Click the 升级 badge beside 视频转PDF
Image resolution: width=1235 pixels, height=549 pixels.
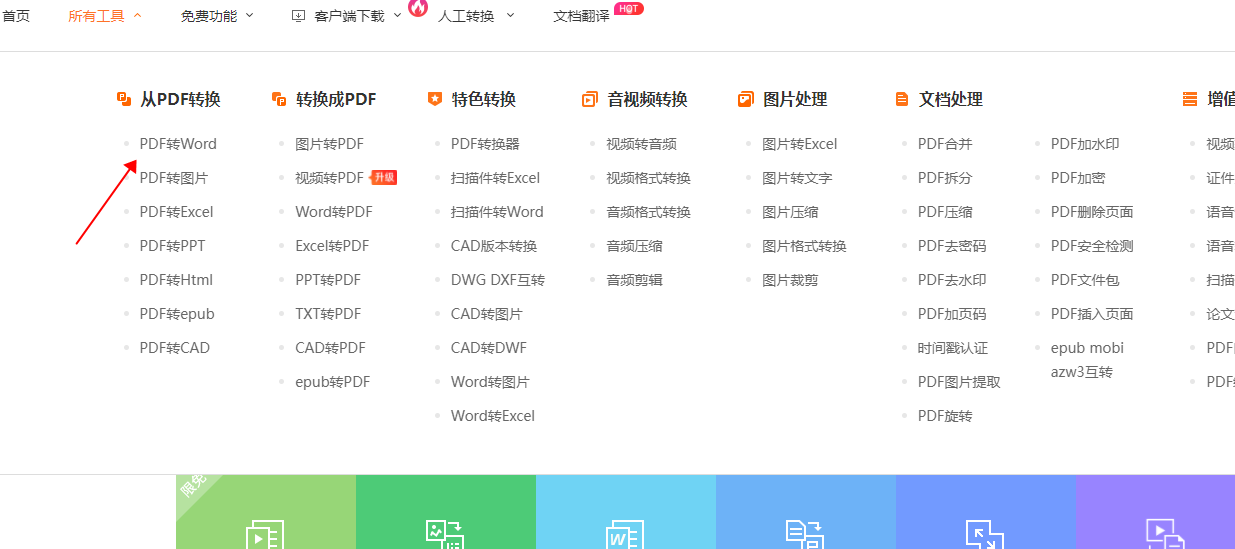point(385,178)
